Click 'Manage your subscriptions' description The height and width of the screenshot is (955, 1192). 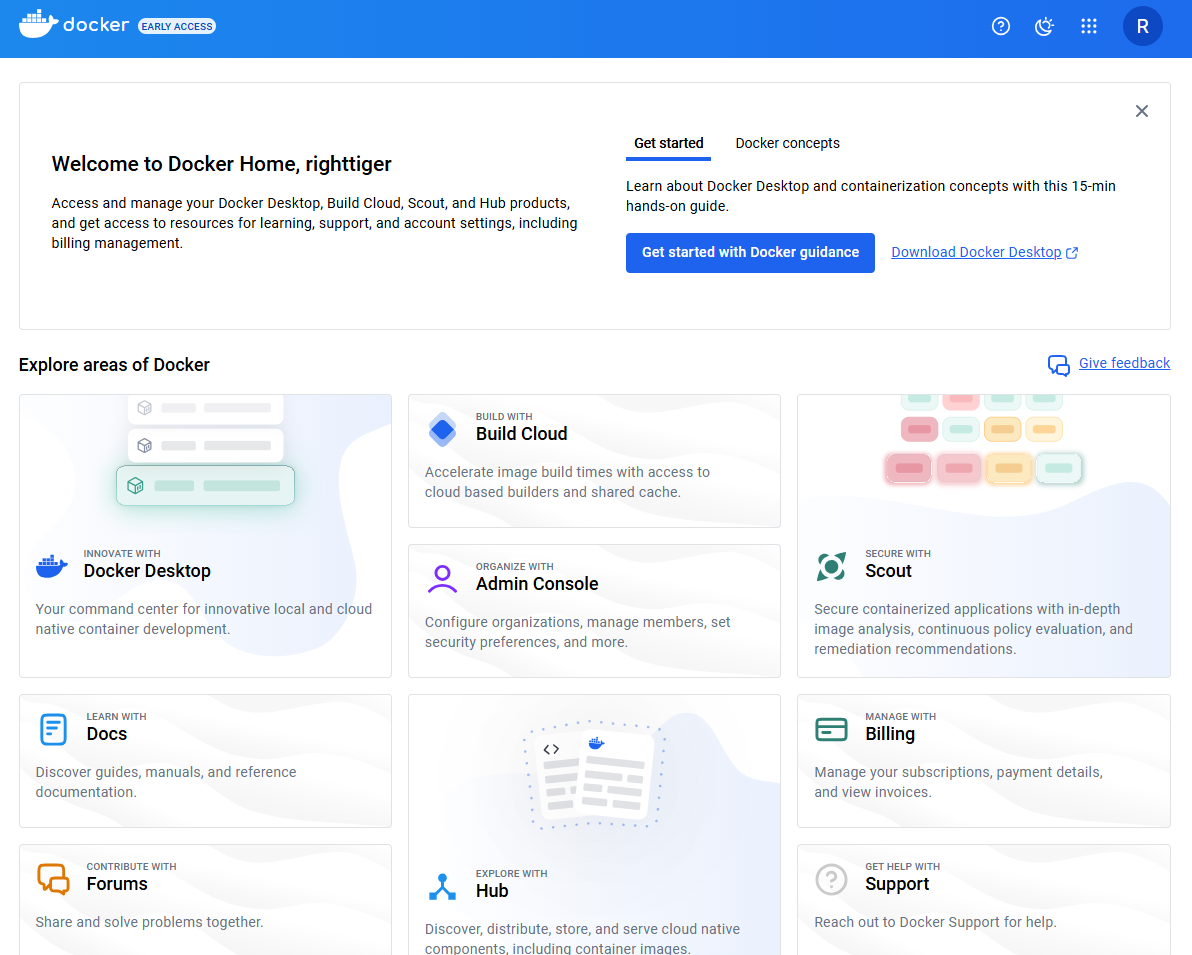[x=958, y=782]
